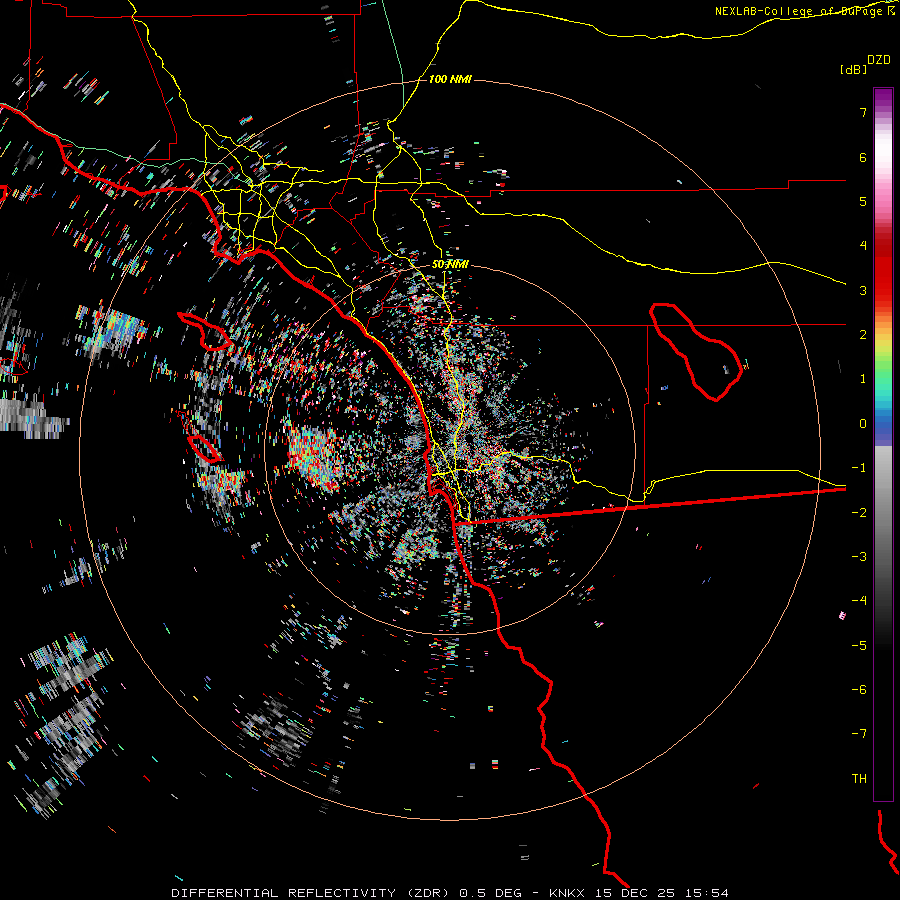Click the TH label on the legend
This screenshot has width=900, height=900.
[x=859, y=779]
